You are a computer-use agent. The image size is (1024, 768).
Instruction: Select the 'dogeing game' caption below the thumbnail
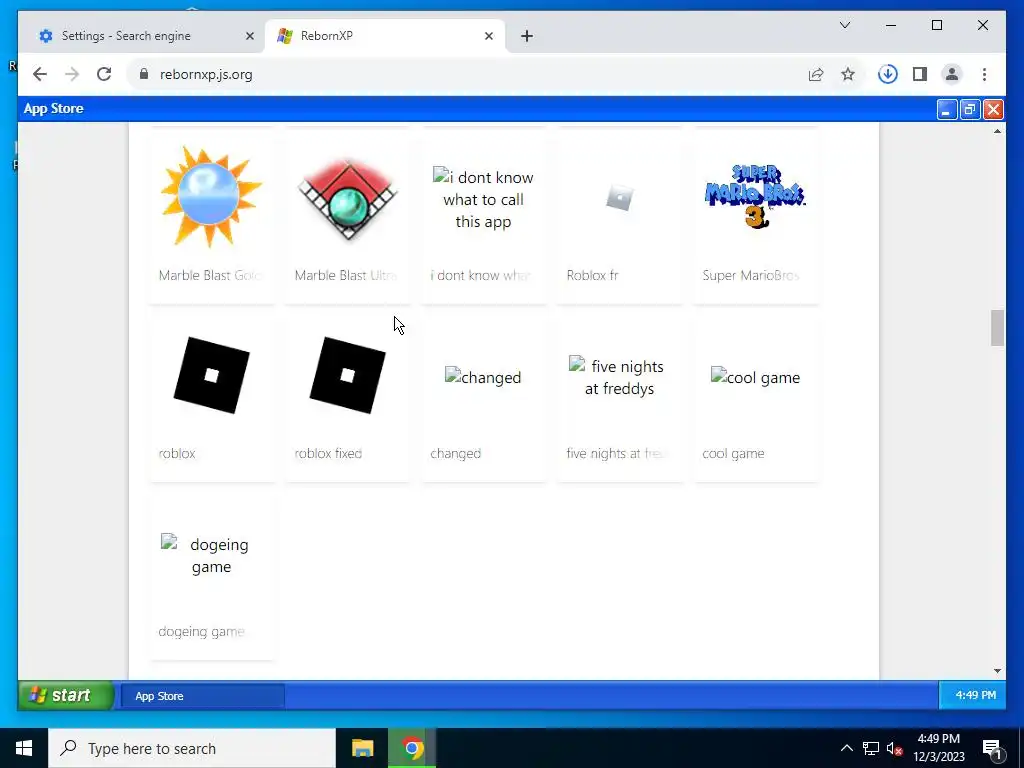coord(202,632)
